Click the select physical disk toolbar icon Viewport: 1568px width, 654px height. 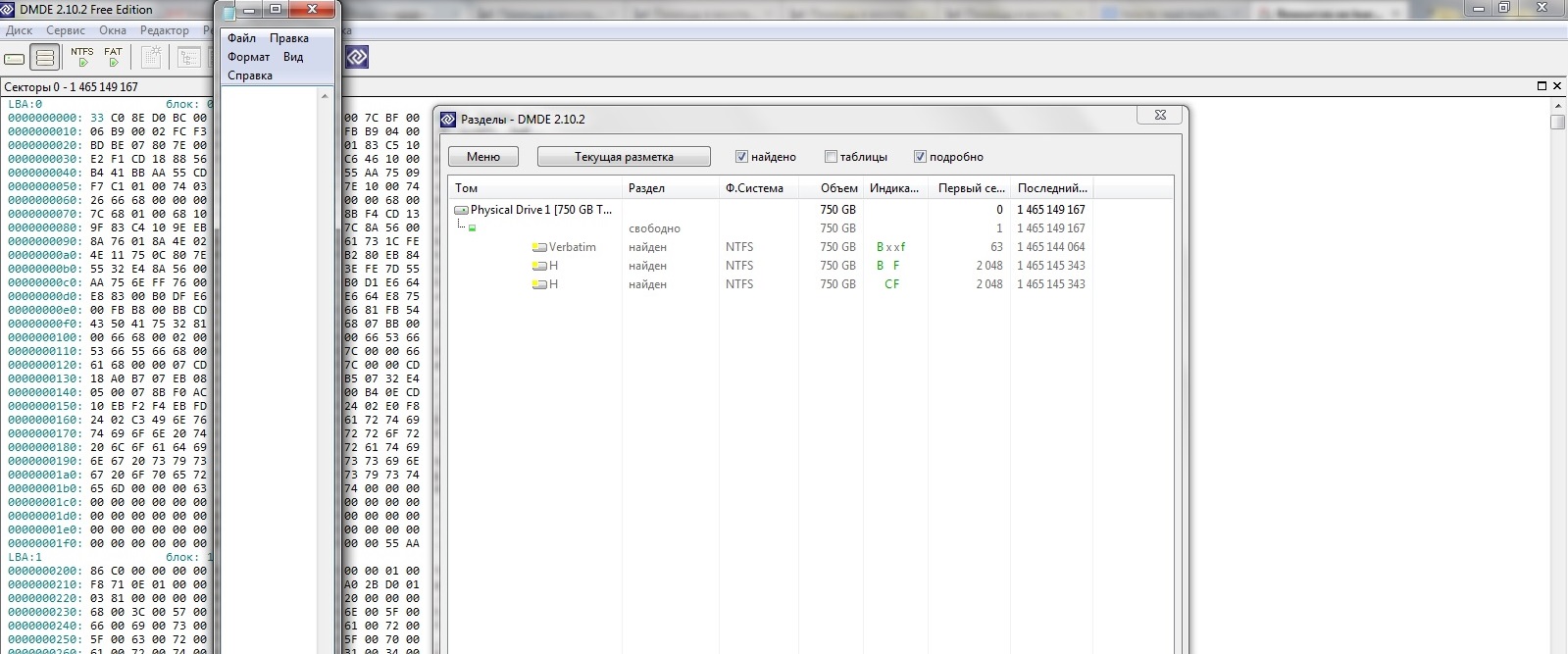tap(15, 58)
